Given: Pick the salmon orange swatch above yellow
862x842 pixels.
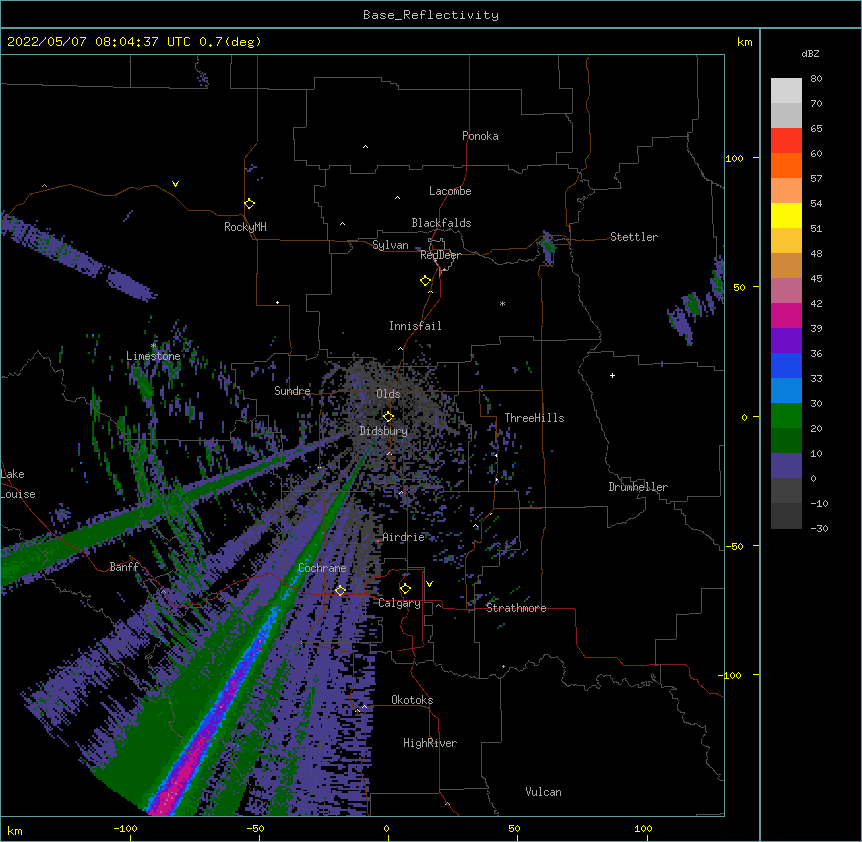Looking at the screenshot, I should coord(786,191).
